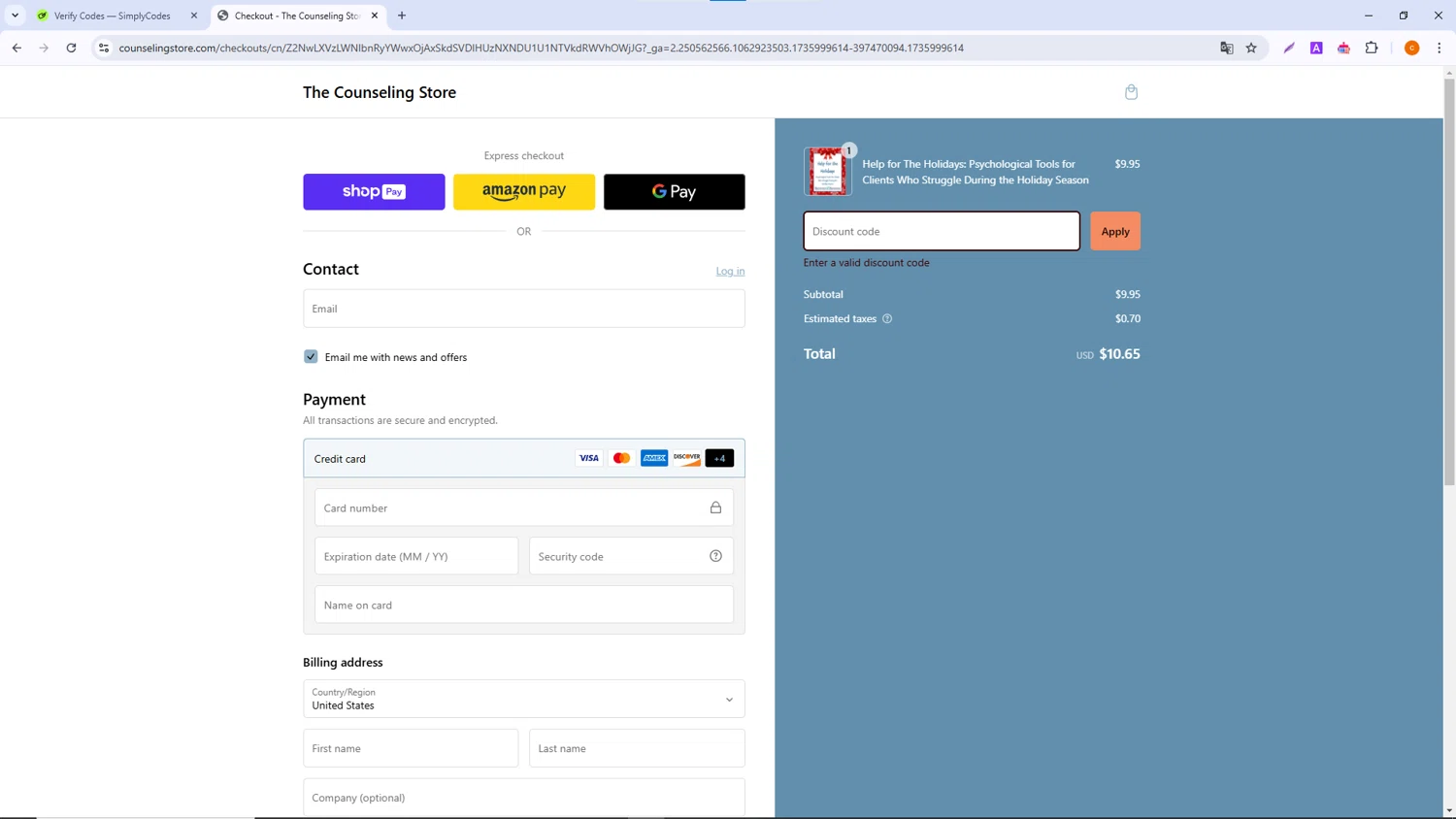
Task: Go back to the previous page
Action: pos(17,48)
